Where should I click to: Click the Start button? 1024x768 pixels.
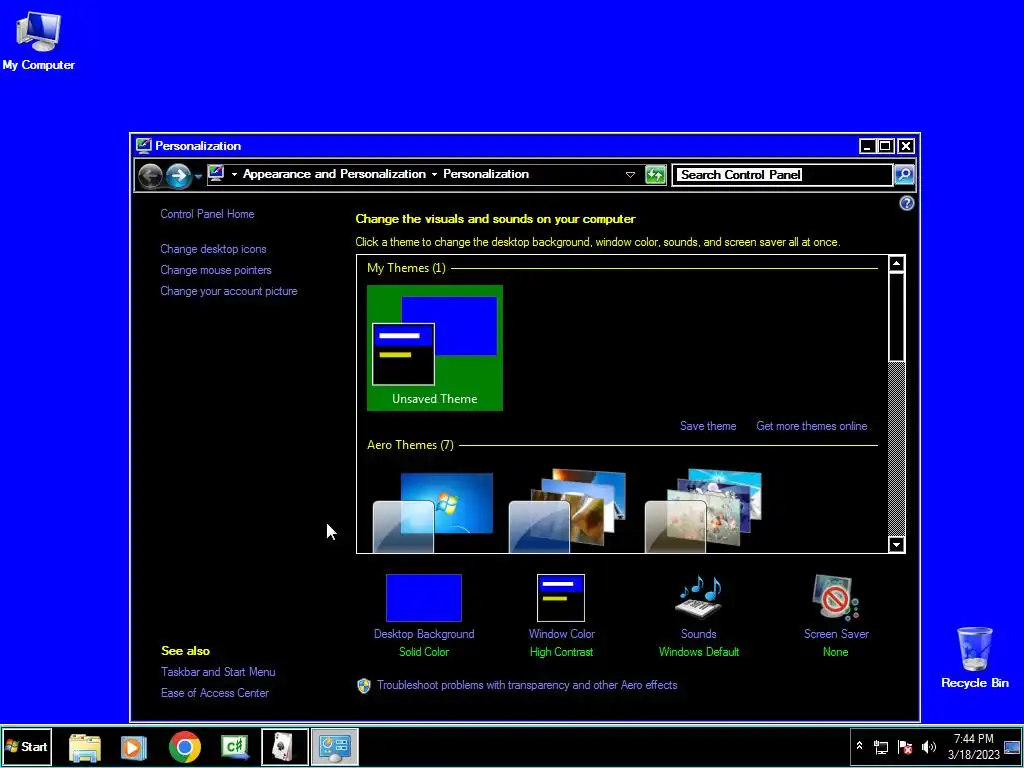click(27, 746)
